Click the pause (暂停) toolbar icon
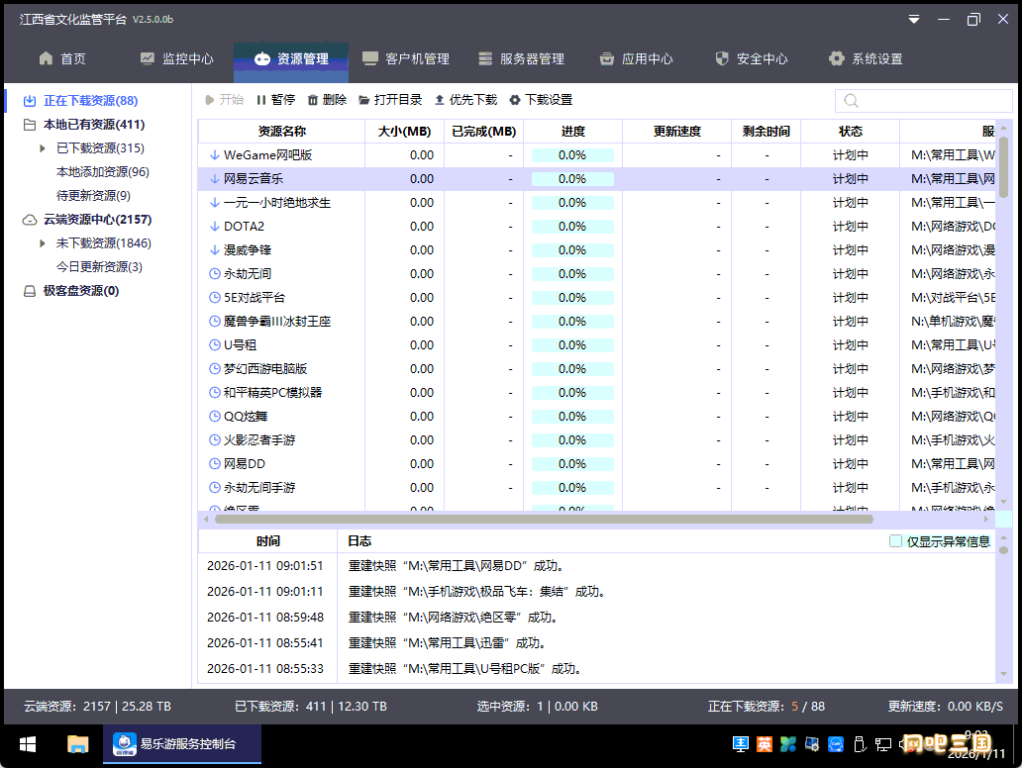 (262, 100)
